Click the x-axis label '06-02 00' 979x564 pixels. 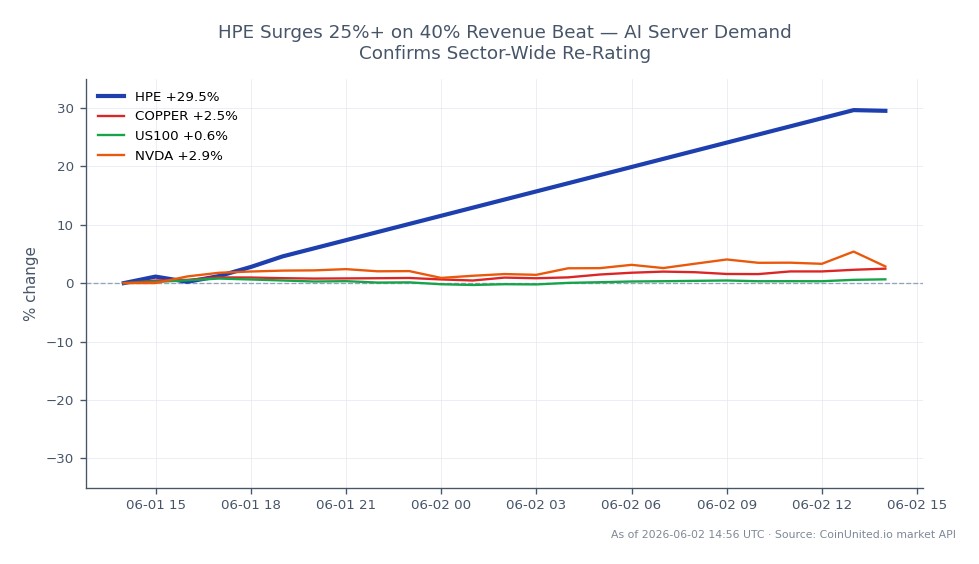(441, 505)
